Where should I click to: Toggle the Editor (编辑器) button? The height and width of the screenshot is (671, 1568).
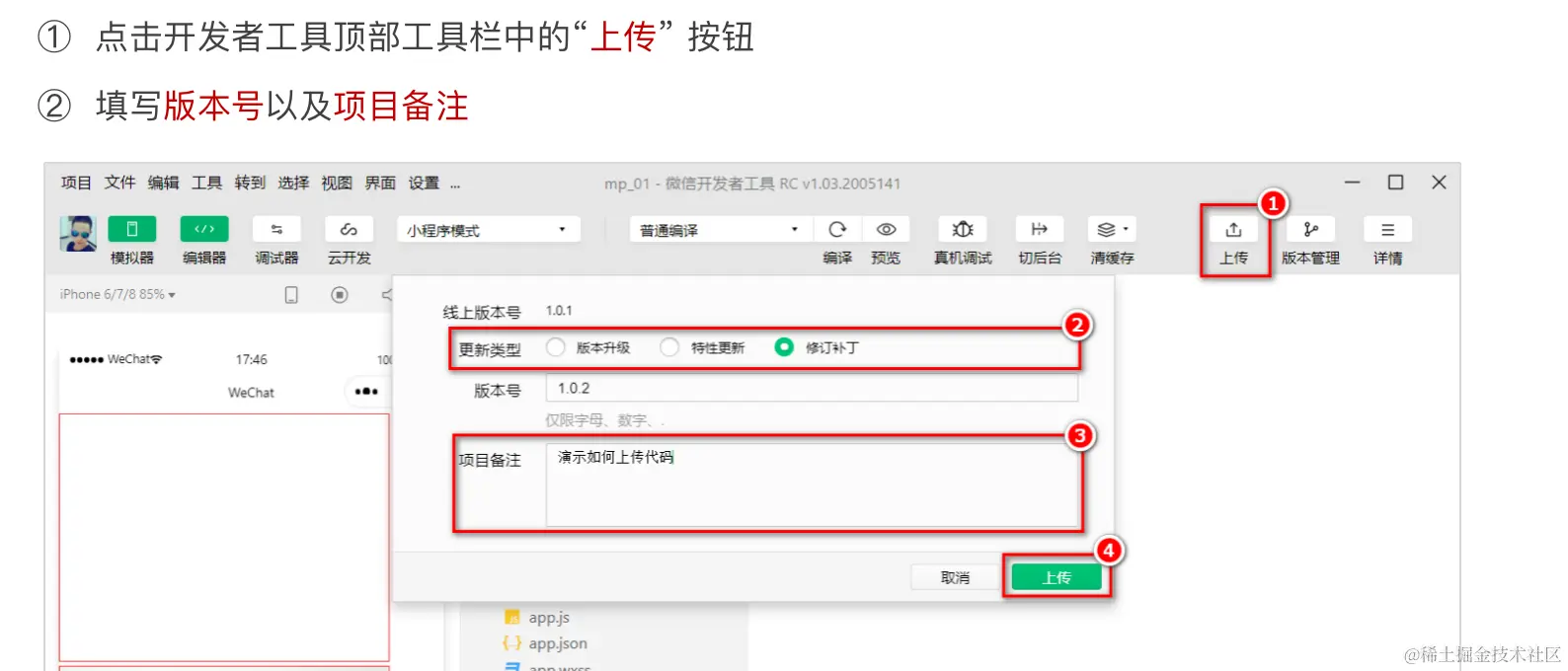pyautogui.click(x=204, y=229)
